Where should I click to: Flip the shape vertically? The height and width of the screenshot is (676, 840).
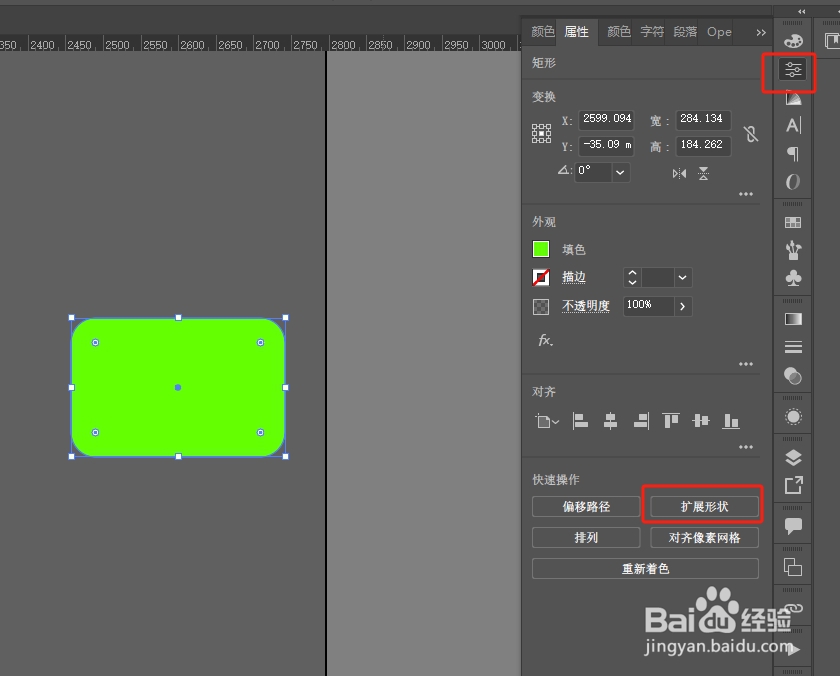[703, 174]
